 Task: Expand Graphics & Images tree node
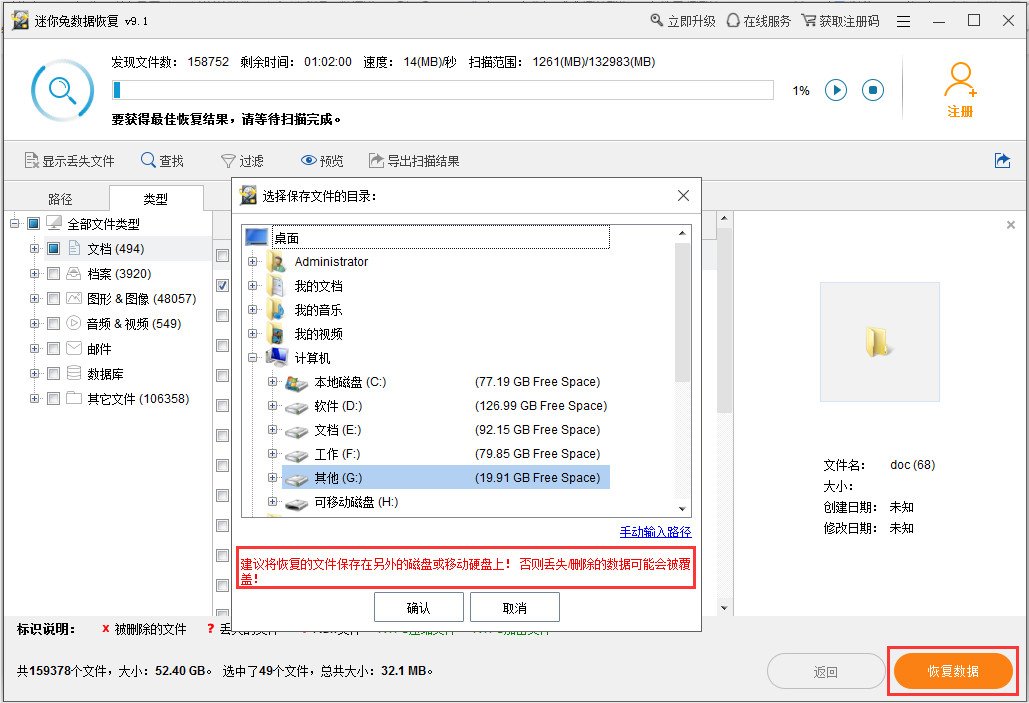[34, 299]
